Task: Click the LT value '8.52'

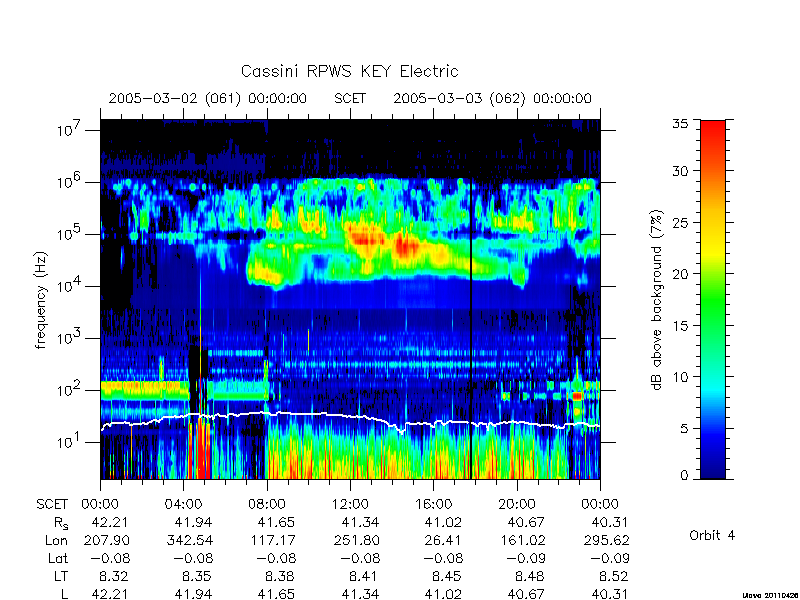Action: tap(613, 577)
